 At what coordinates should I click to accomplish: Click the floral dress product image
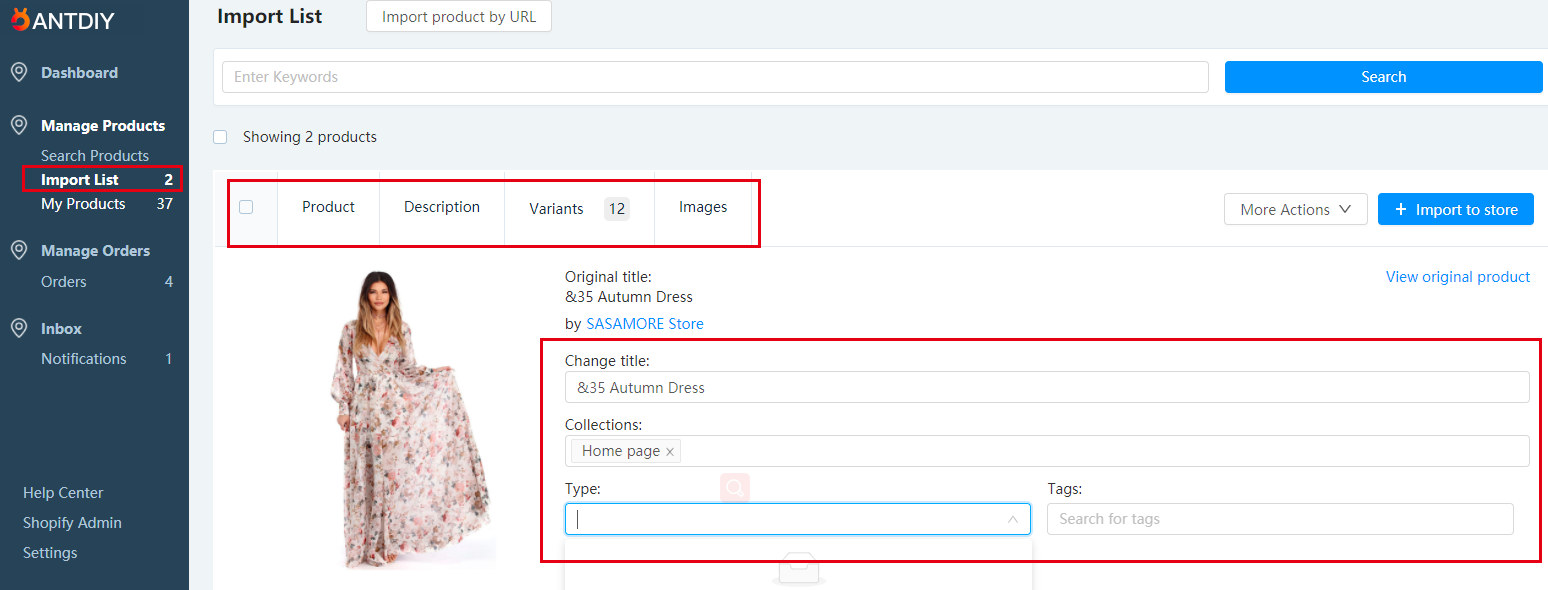(x=411, y=420)
